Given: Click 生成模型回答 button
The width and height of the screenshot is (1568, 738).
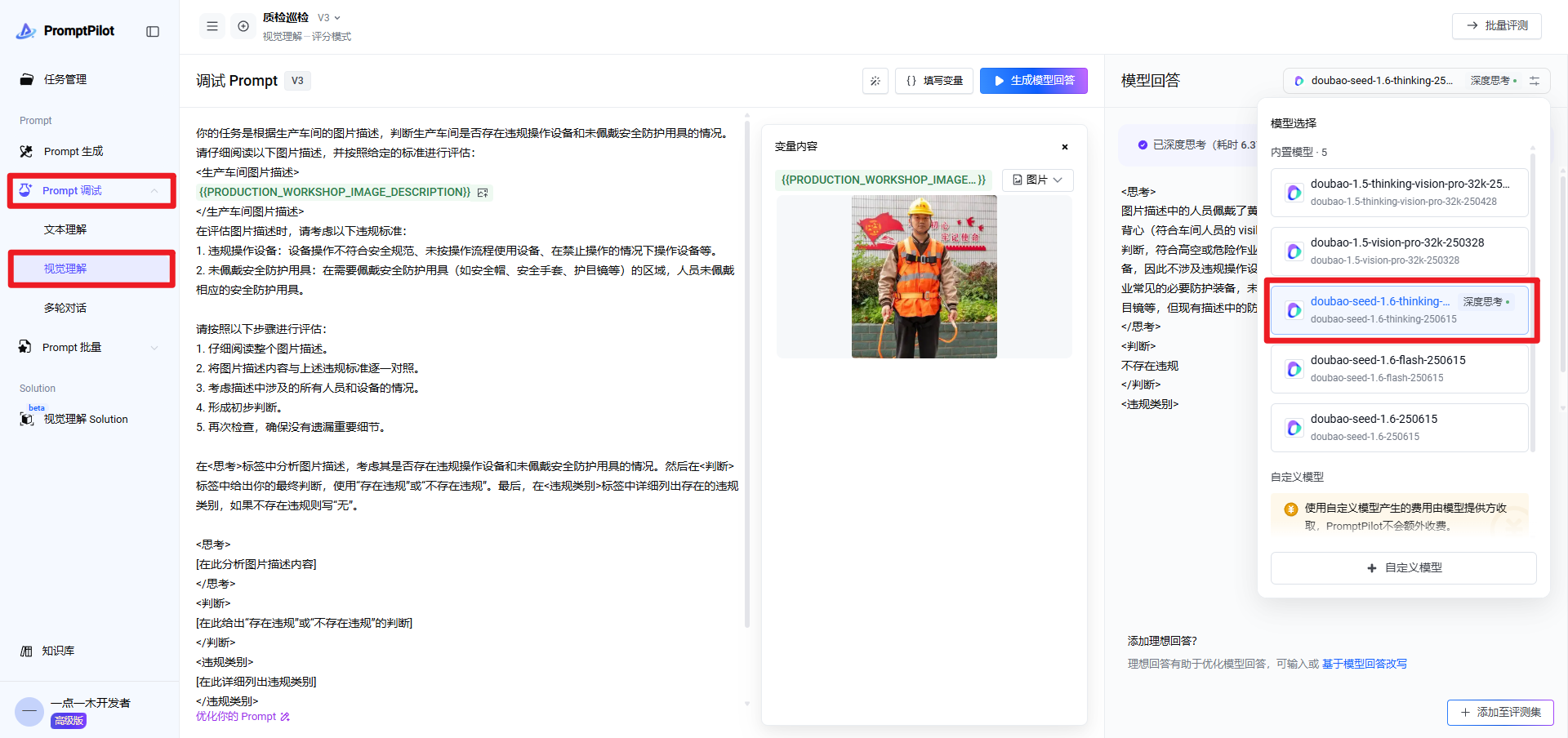Looking at the screenshot, I should tap(1033, 81).
